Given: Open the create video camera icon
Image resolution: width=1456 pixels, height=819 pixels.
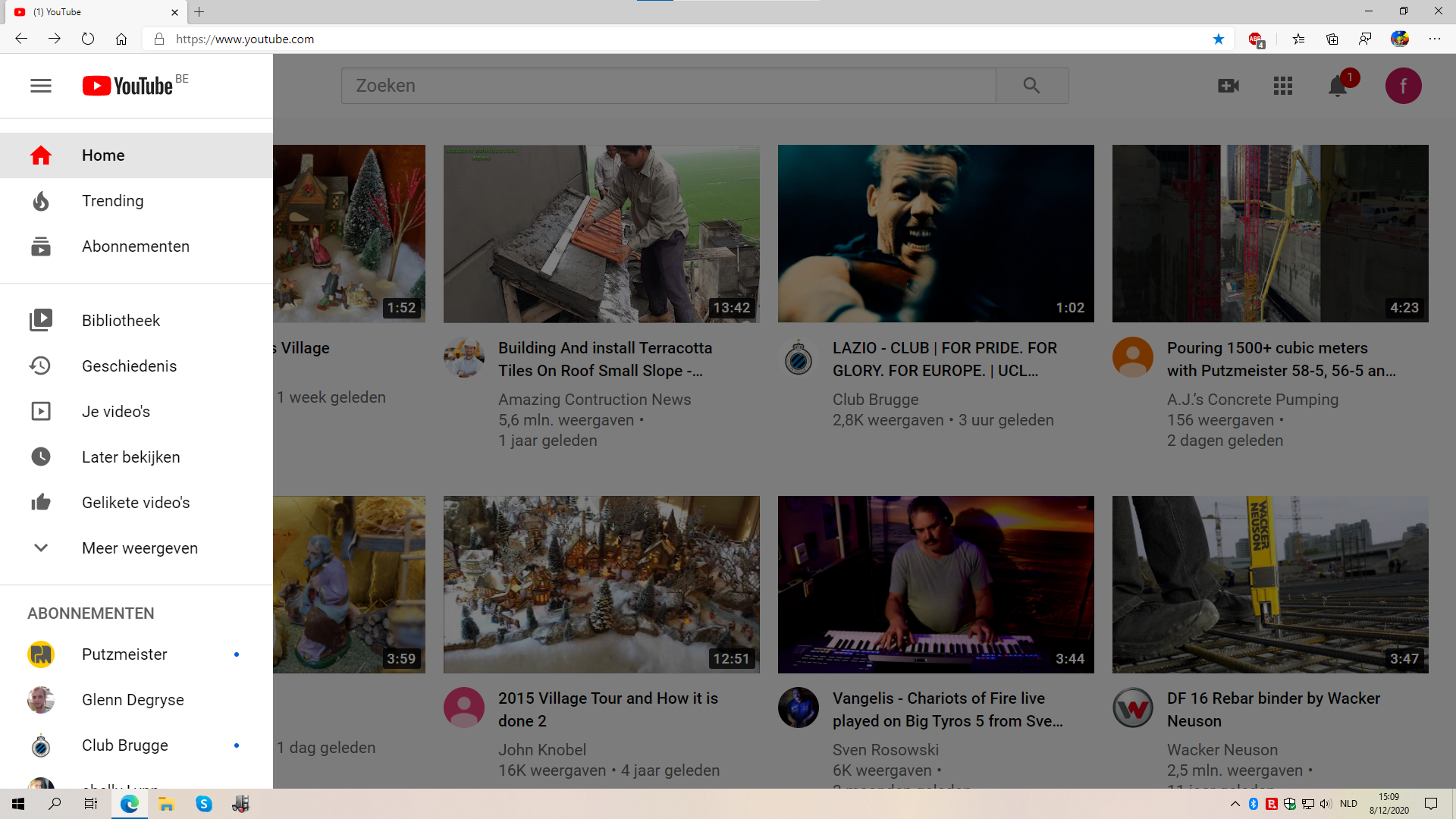Looking at the screenshot, I should [x=1228, y=86].
